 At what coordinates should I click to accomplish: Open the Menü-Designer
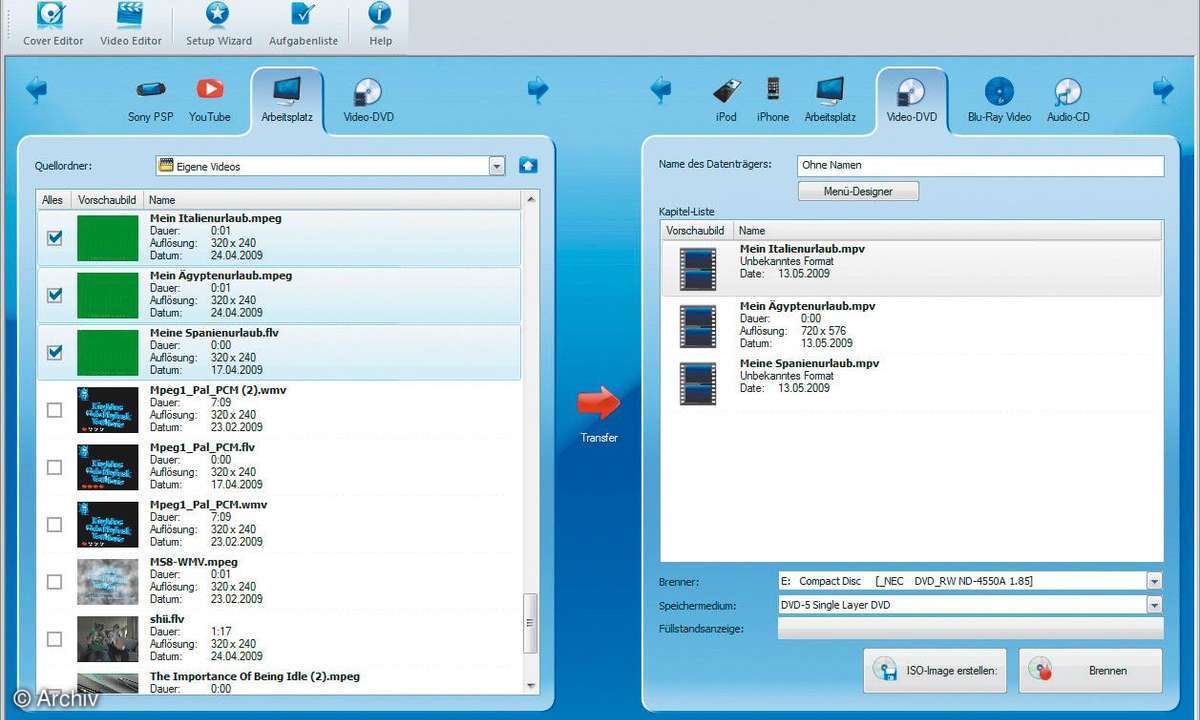click(x=858, y=191)
